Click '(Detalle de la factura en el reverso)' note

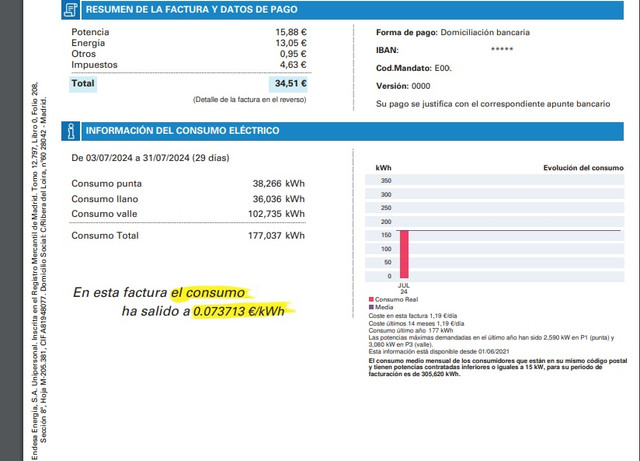tap(249, 100)
